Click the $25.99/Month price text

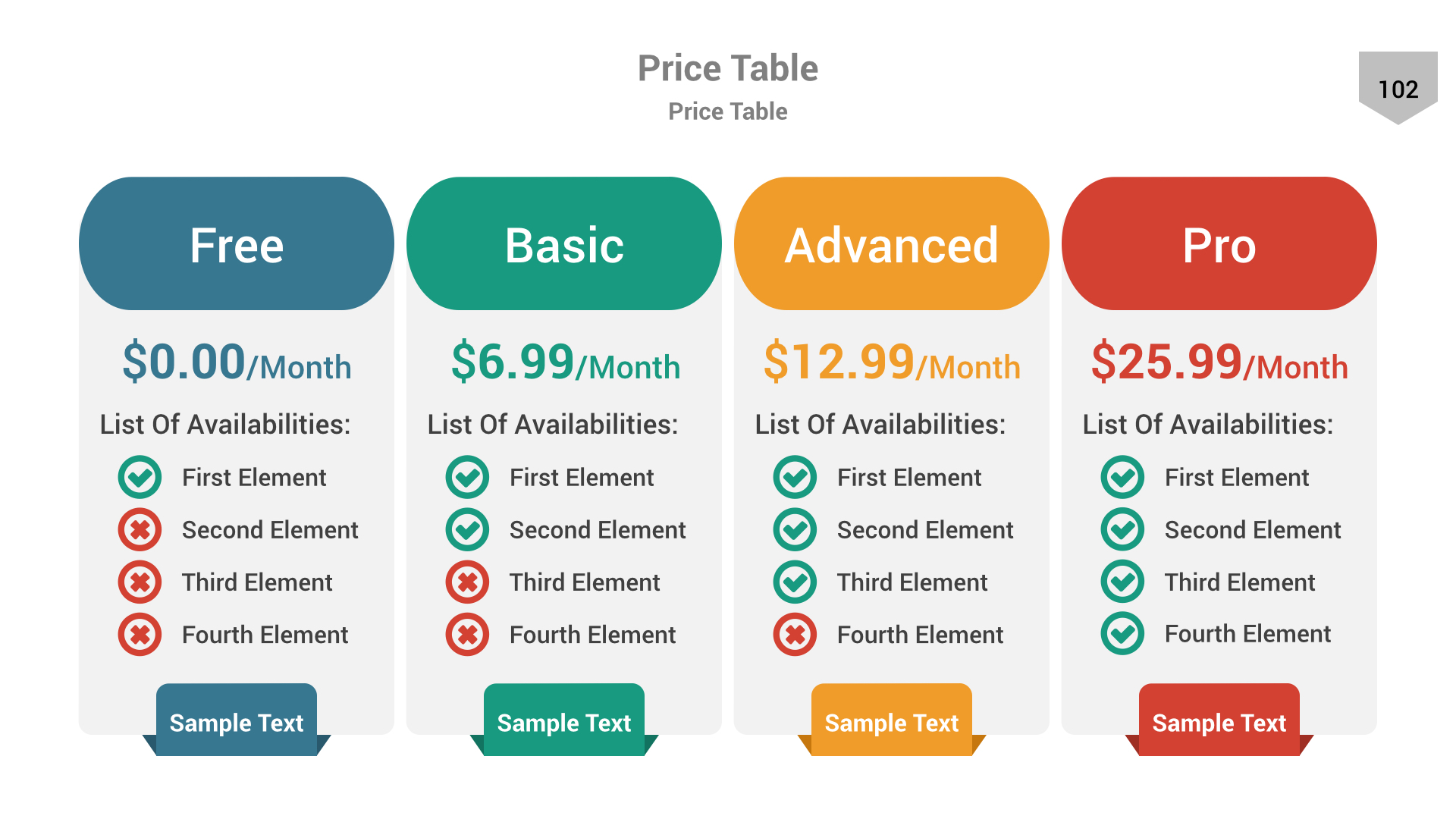pos(1219,362)
